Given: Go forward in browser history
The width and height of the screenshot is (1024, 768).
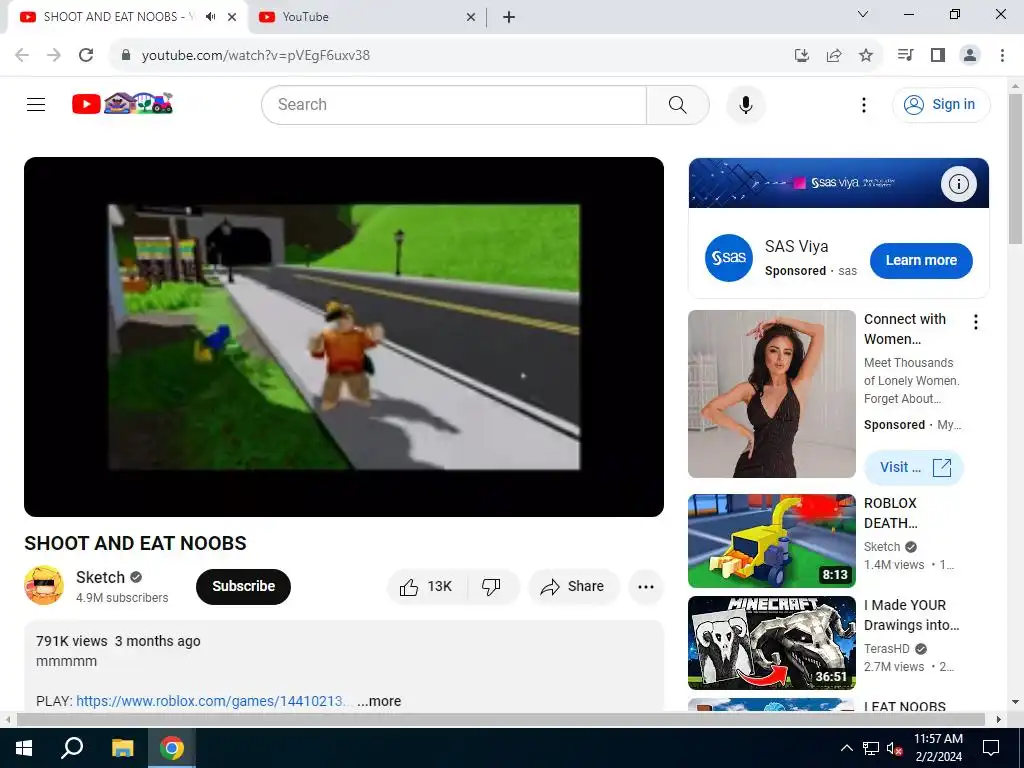Looking at the screenshot, I should pyautogui.click(x=54, y=55).
